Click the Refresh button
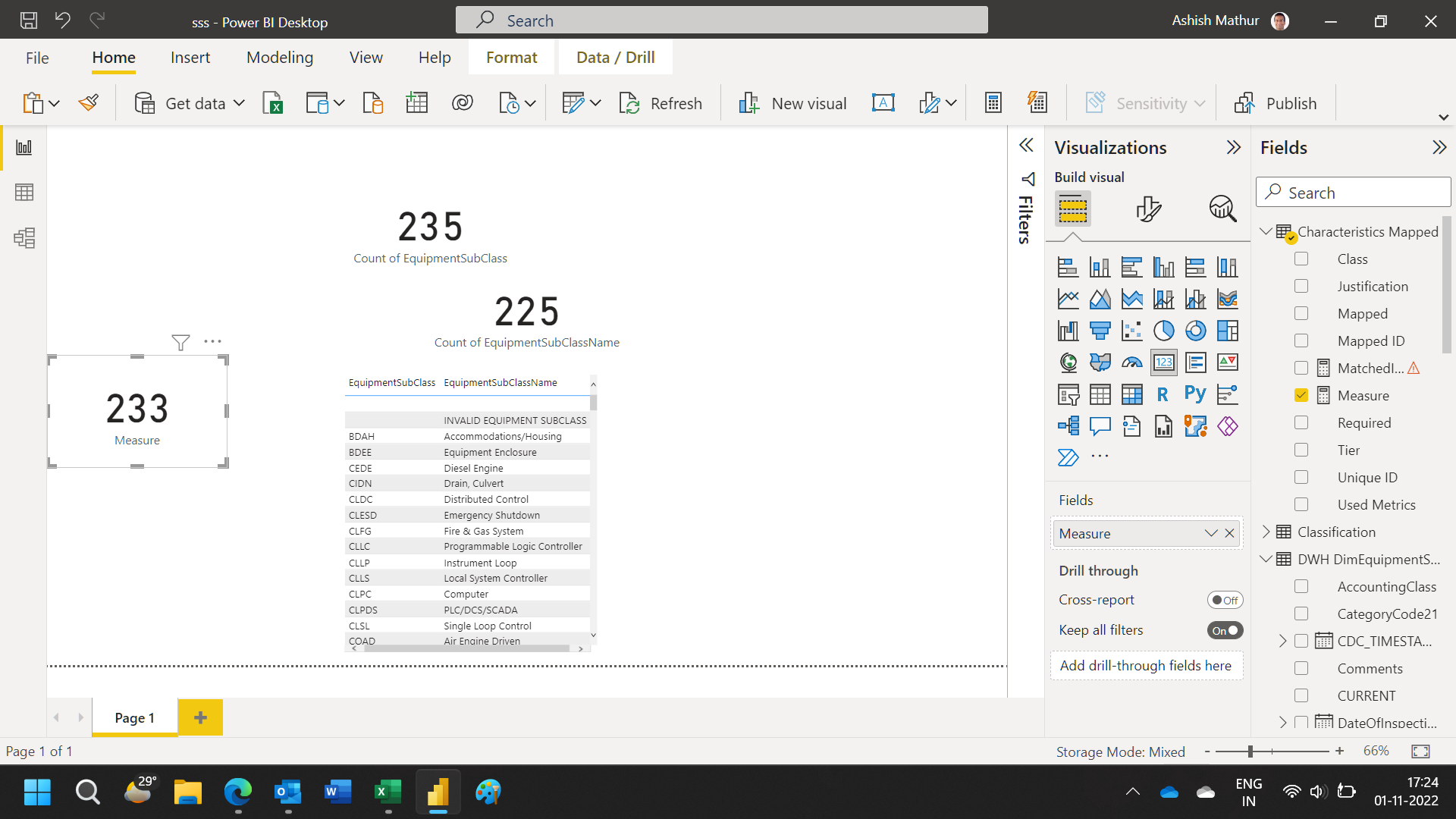The image size is (1456, 819). point(661,103)
